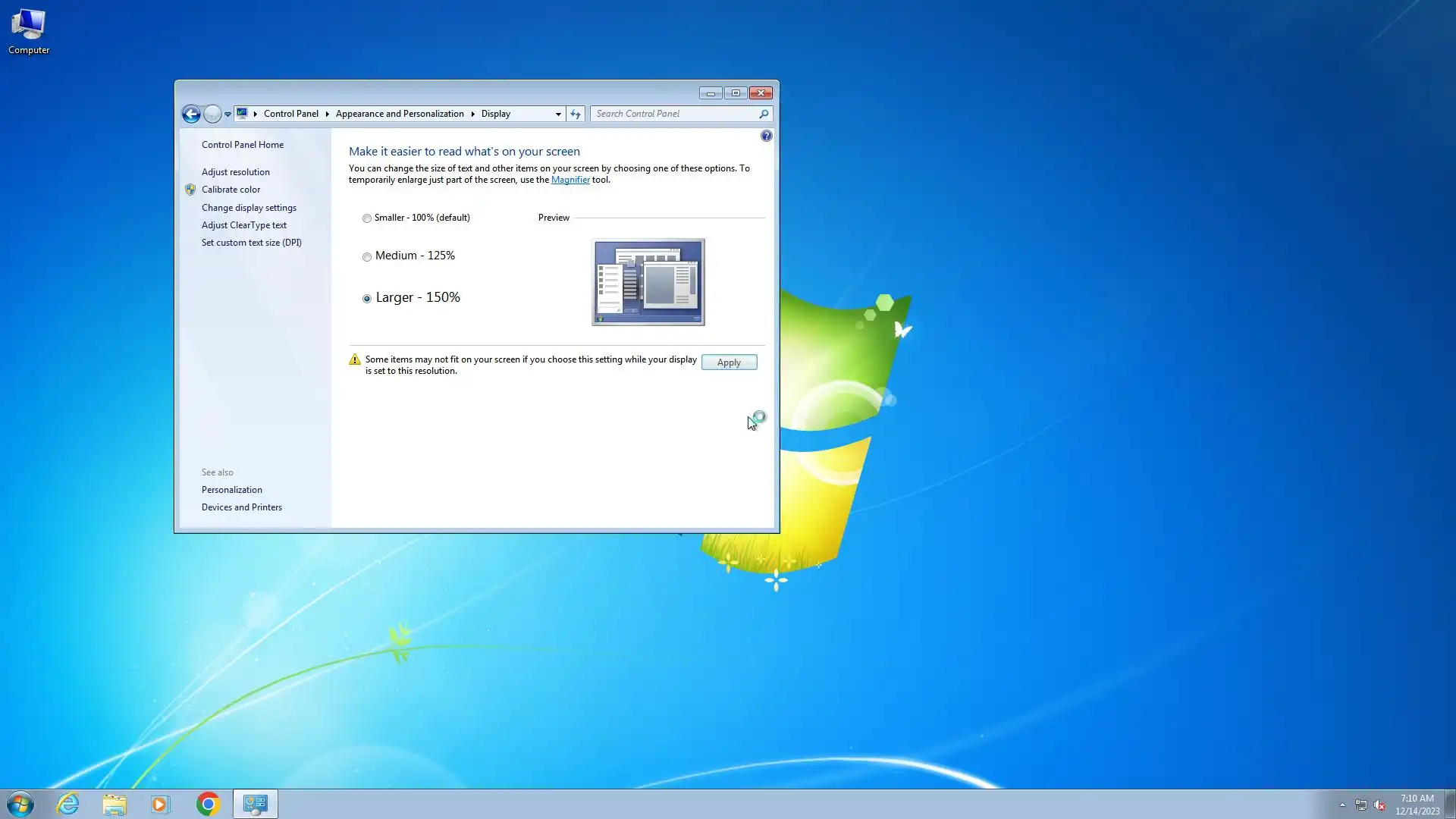Open the Windows Start menu orb
Image resolution: width=1456 pixels, height=819 pixels.
[x=20, y=804]
